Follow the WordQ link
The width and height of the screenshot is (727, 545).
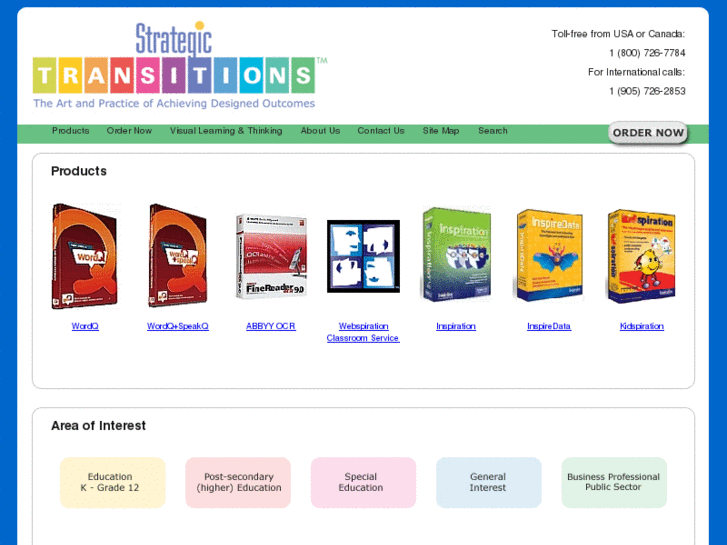[85, 326]
